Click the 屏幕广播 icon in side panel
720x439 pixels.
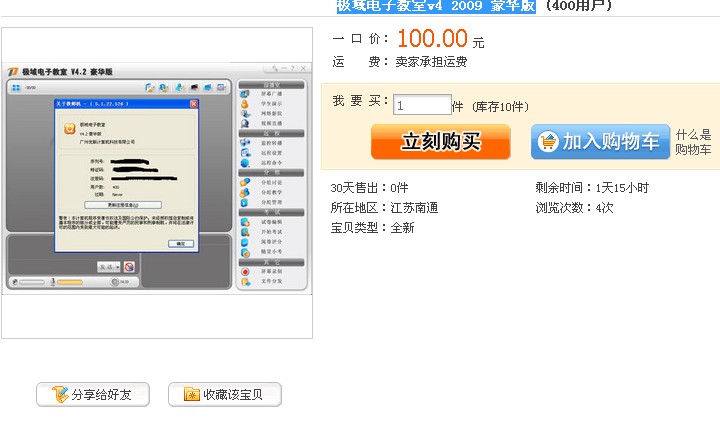246,94
